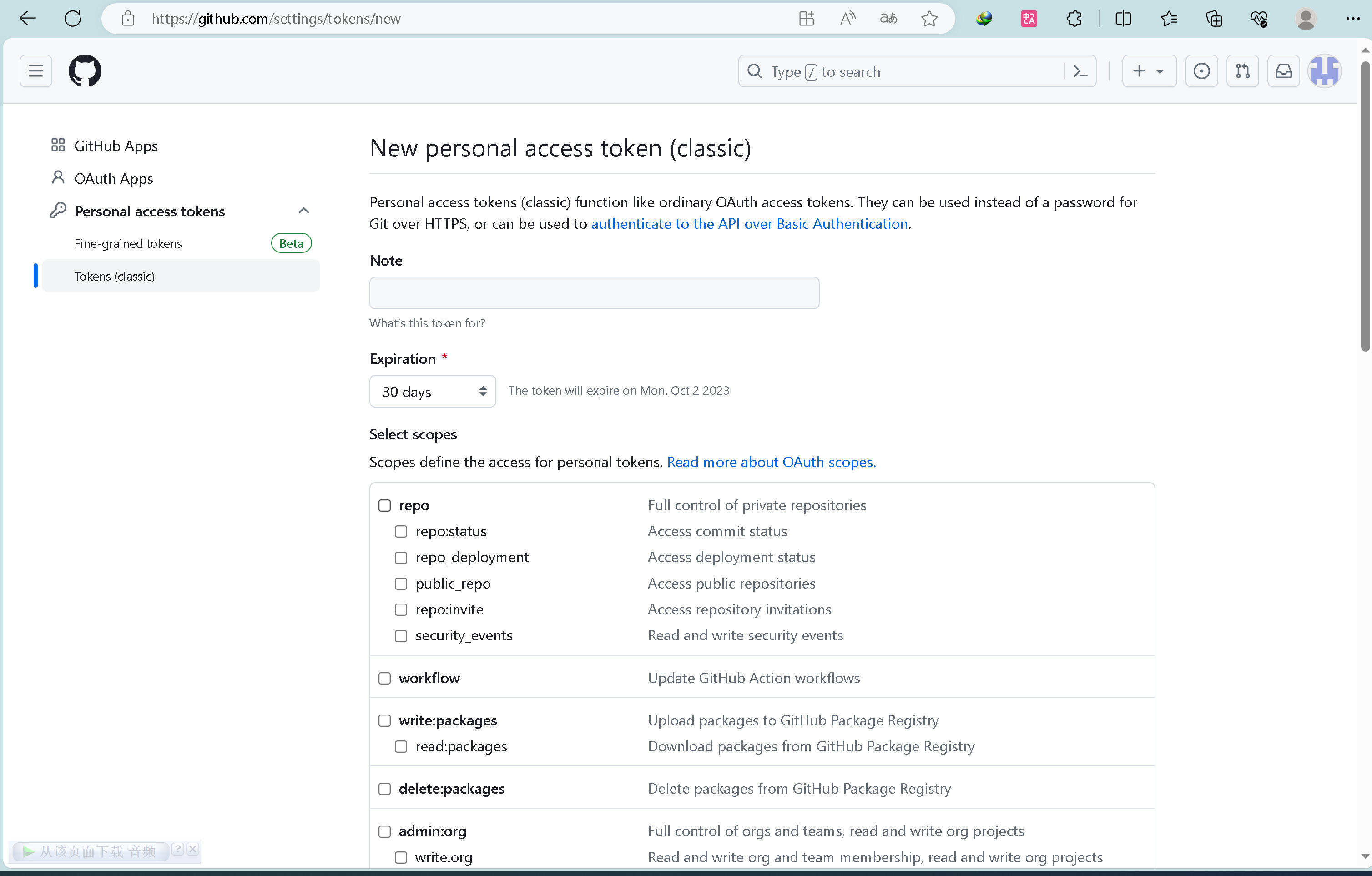Open Read more about OAuth scopes link

tap(771, 462)
